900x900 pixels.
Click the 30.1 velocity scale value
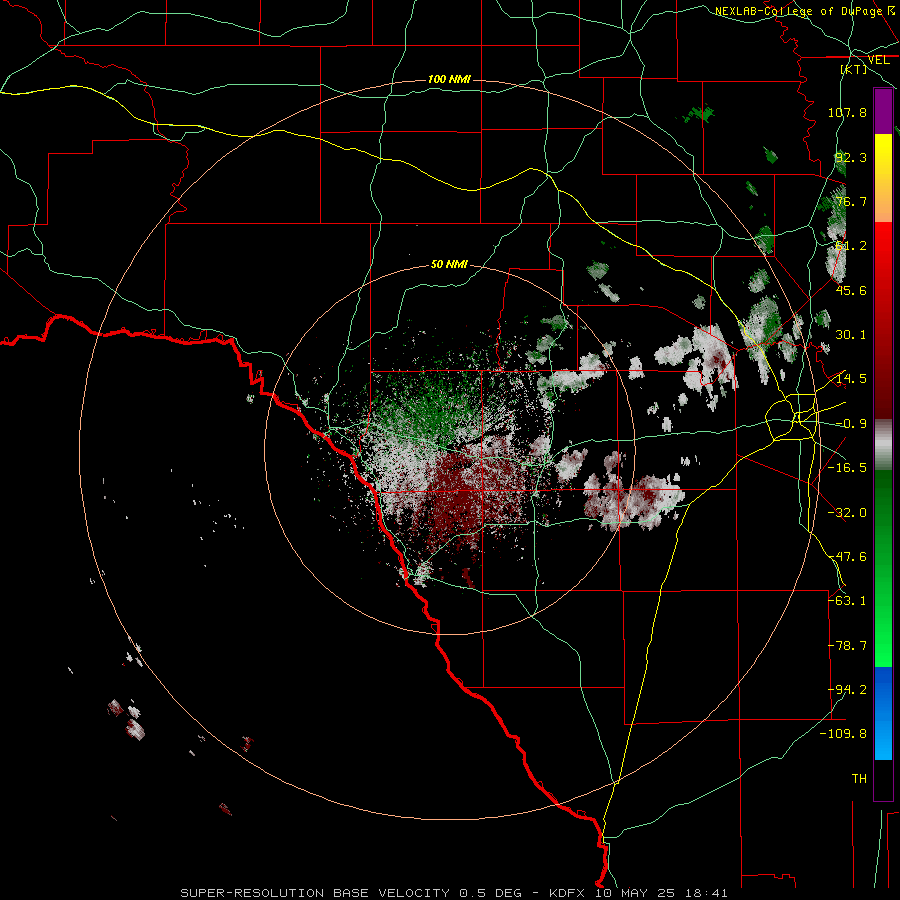click(x=851, y=335)
